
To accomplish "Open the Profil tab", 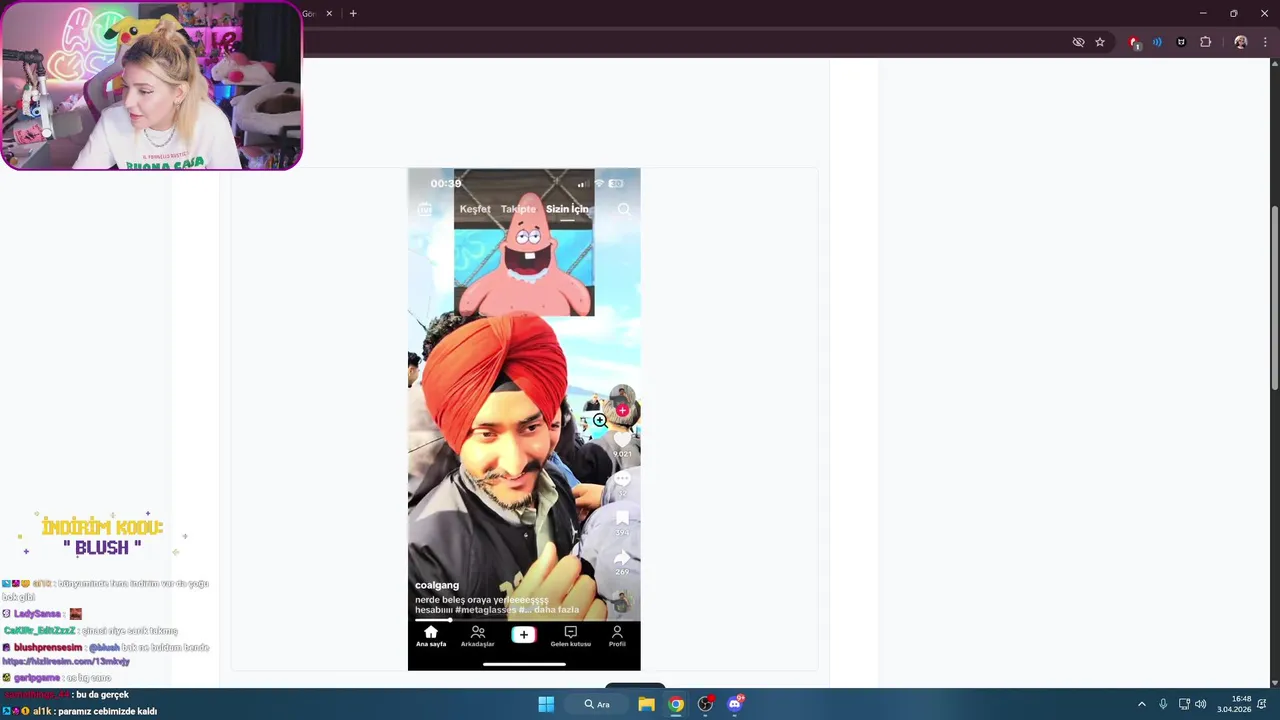I will point(617,636).
